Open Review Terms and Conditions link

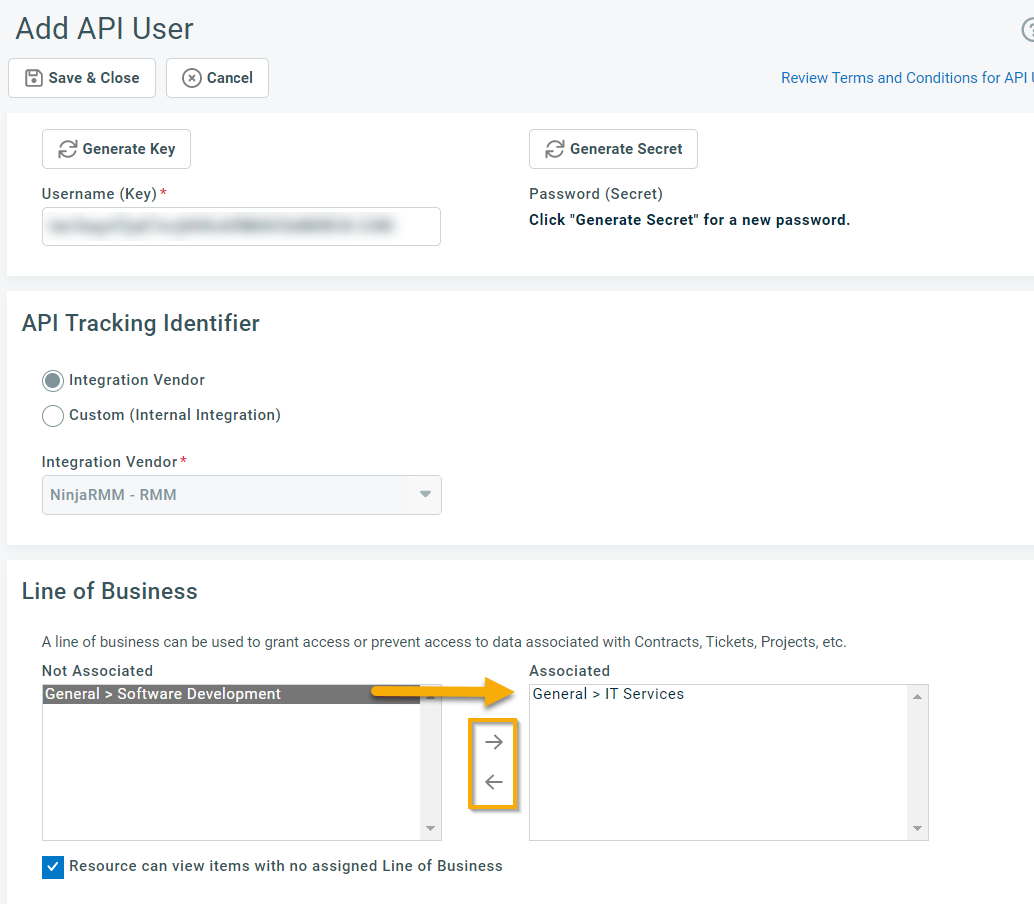click(906, 78)
